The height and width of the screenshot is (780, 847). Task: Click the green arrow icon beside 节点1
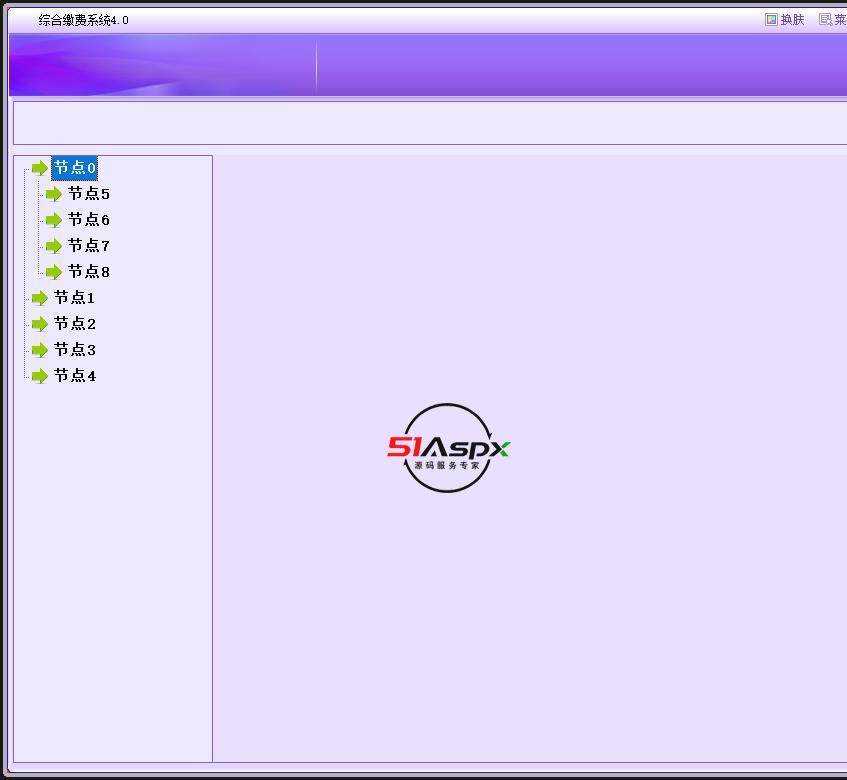40,298
